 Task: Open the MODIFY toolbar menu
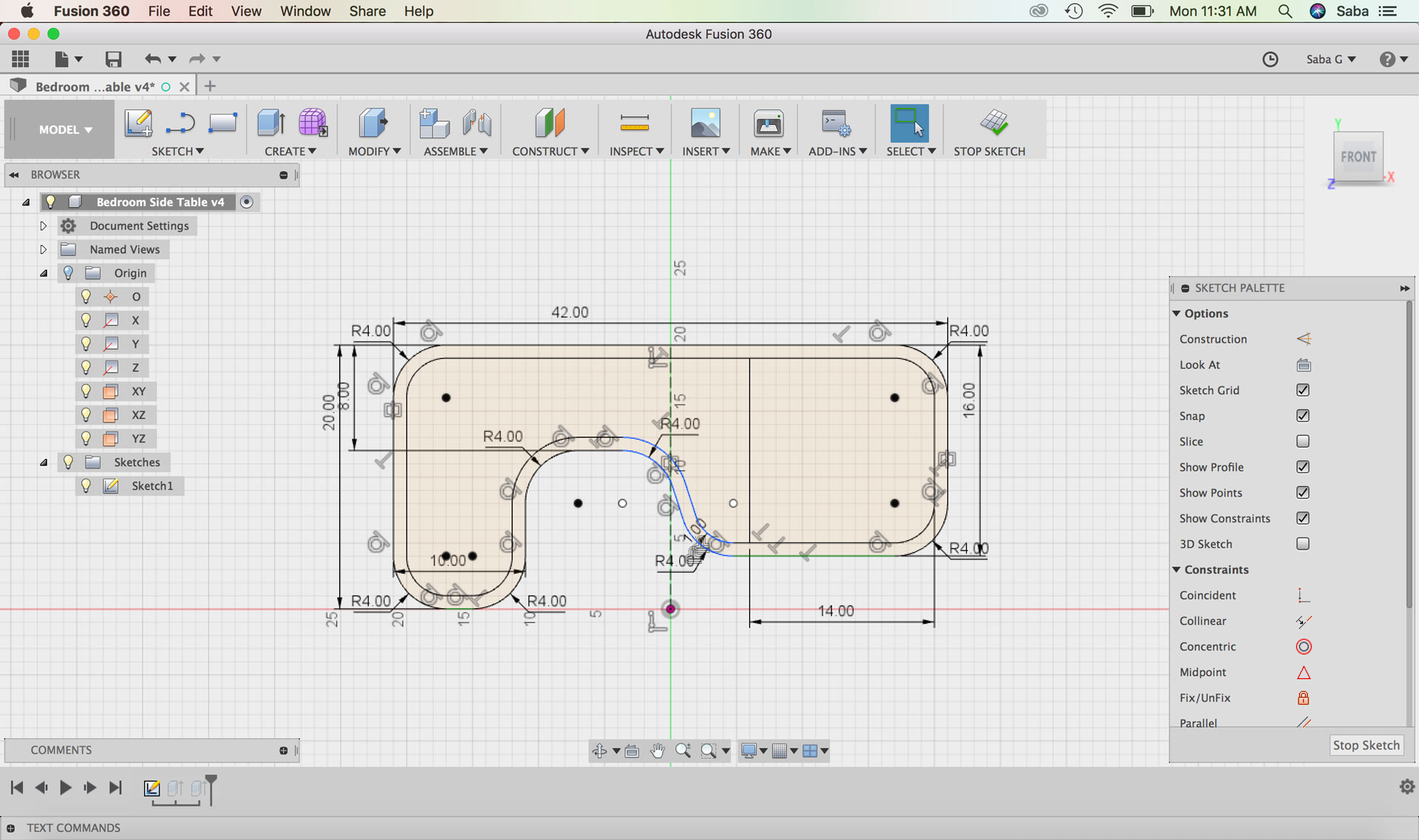tap(374, 151)
